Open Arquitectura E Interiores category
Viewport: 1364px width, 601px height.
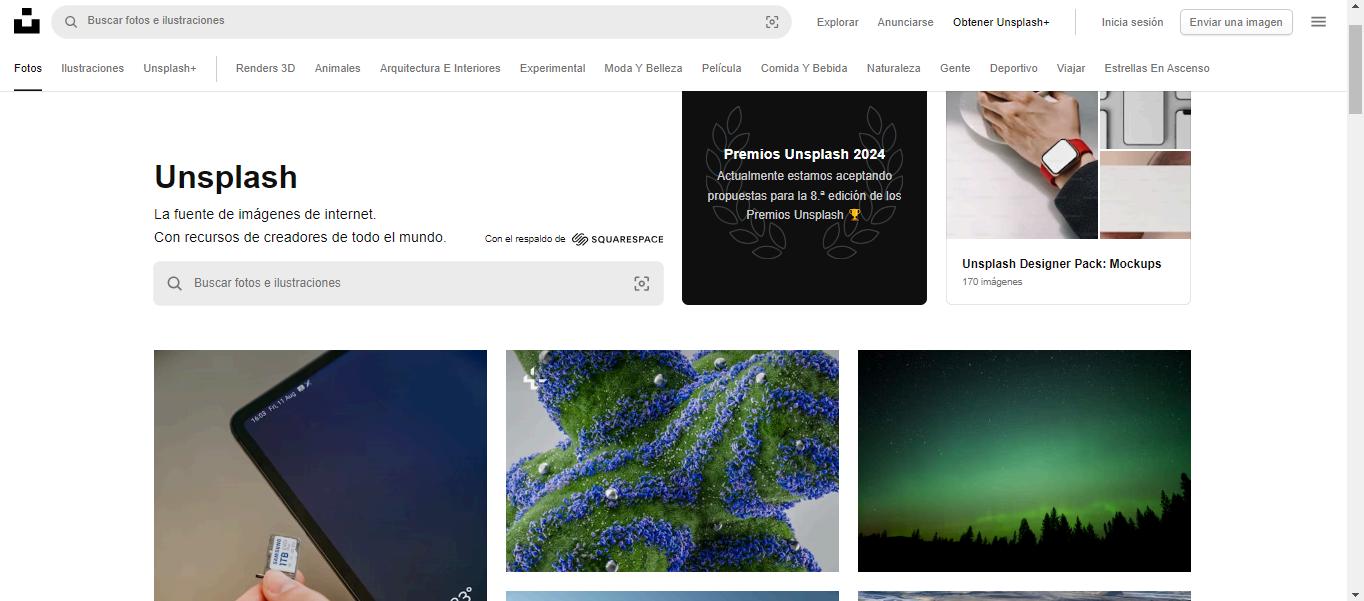point(440,68)
